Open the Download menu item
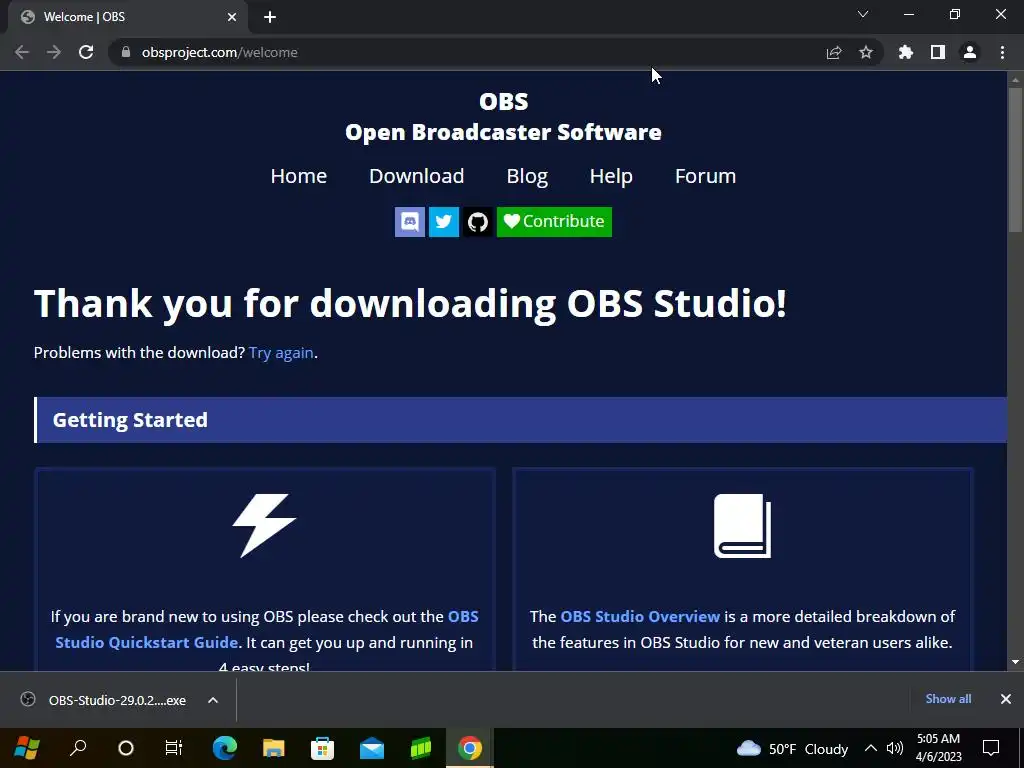The image size is (1024, 768). [417, 176]
